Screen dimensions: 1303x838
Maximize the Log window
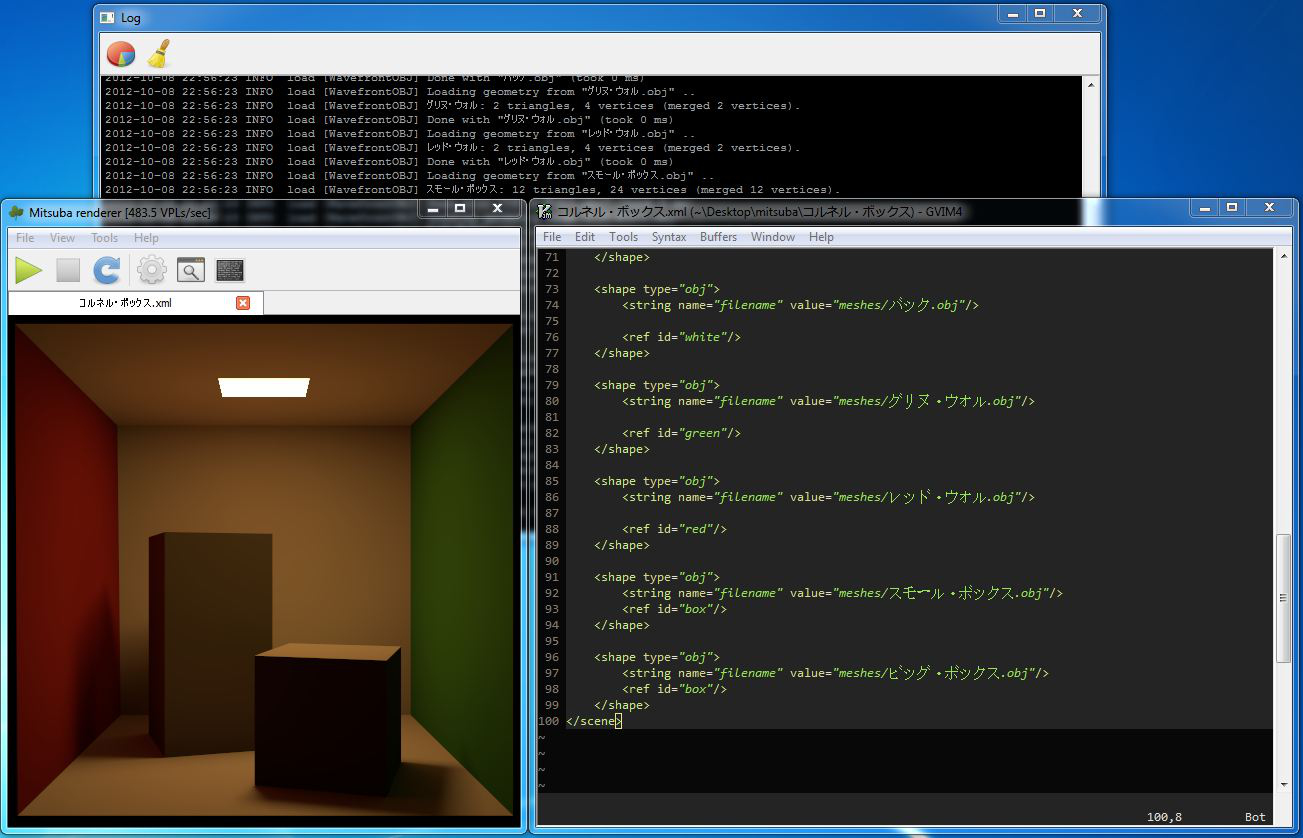[x=1040, y=13]
